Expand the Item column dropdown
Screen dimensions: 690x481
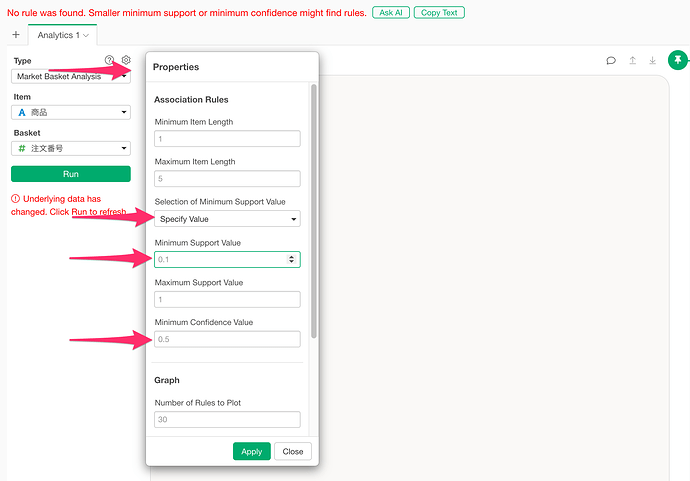[71, 113]
